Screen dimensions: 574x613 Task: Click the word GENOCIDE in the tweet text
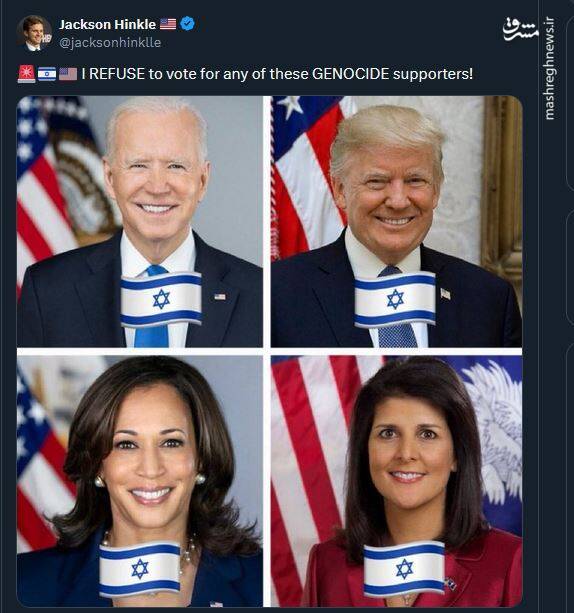(350, 74)
